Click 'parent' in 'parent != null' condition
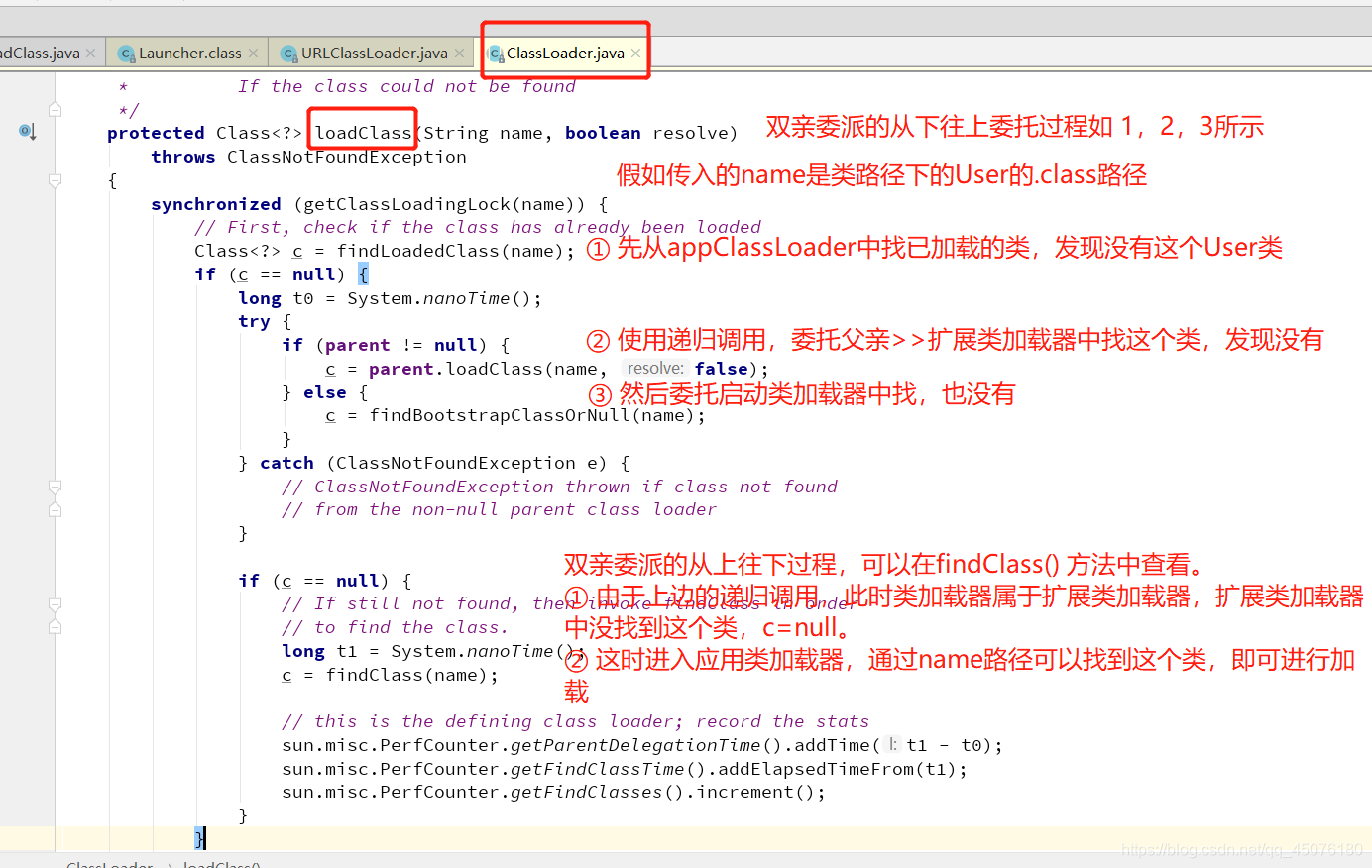 357,345
